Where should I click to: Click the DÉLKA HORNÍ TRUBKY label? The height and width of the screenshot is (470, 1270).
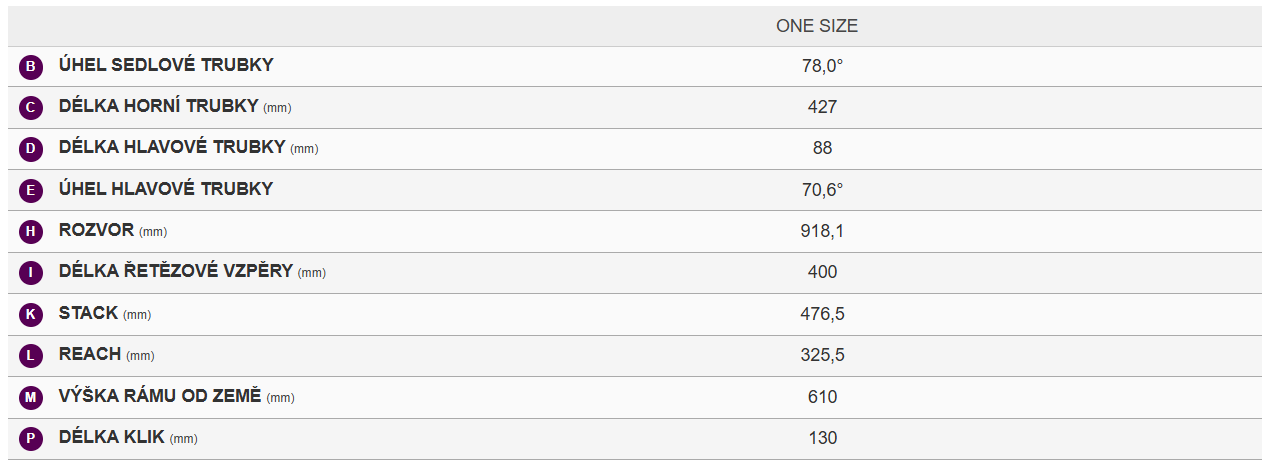click(159, 106)
